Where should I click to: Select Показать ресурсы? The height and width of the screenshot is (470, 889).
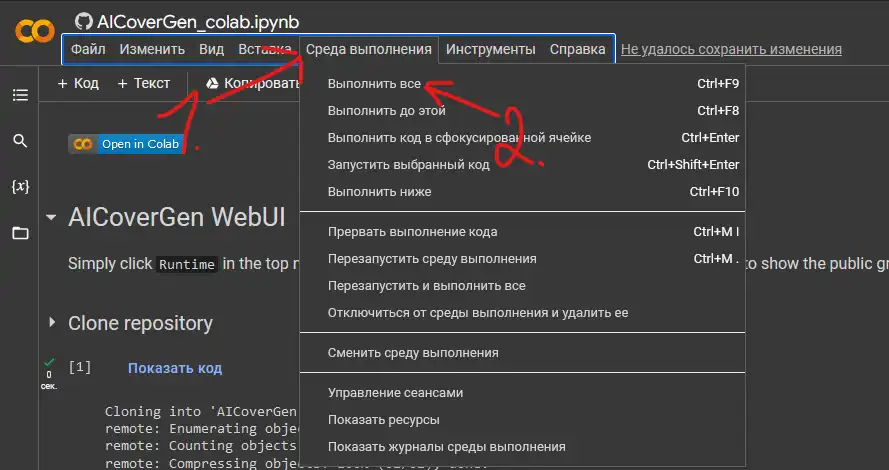[x=522, y=420]
